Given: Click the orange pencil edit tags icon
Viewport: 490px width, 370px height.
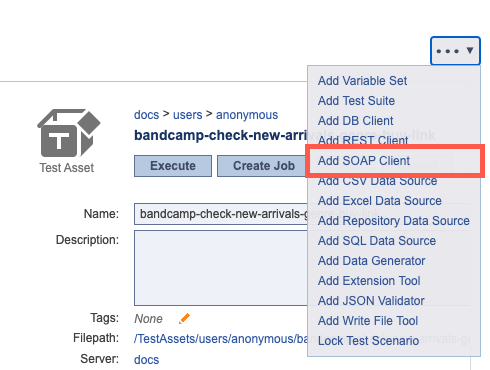Looking at the screenshot, I should coord(184,319).
